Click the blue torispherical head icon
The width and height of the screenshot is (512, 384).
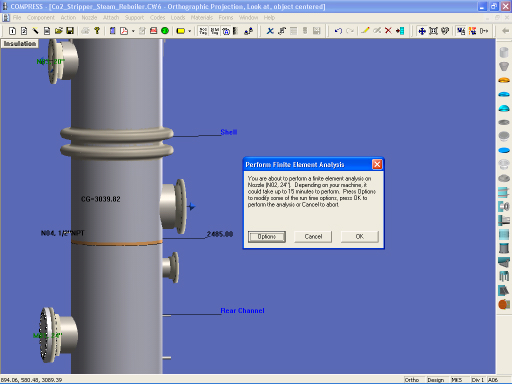tap(504, 94)
